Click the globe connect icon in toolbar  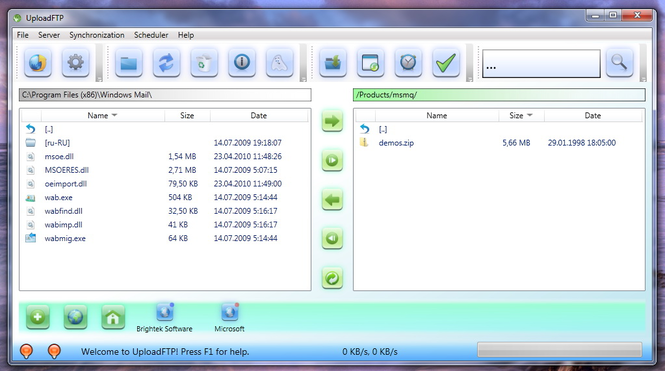38,63
